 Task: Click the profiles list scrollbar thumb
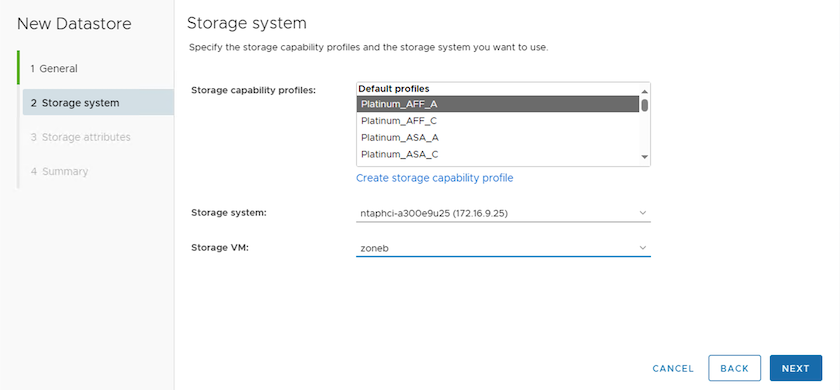tap(644, 105)
